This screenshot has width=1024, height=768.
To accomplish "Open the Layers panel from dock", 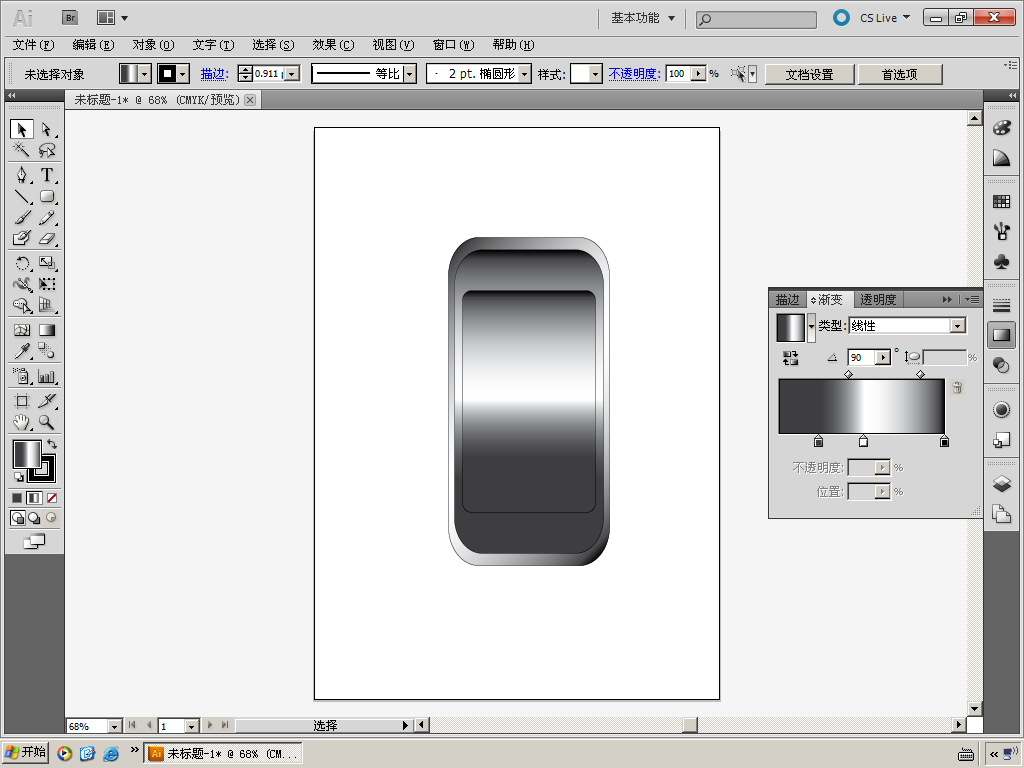I will point(1001,484).
